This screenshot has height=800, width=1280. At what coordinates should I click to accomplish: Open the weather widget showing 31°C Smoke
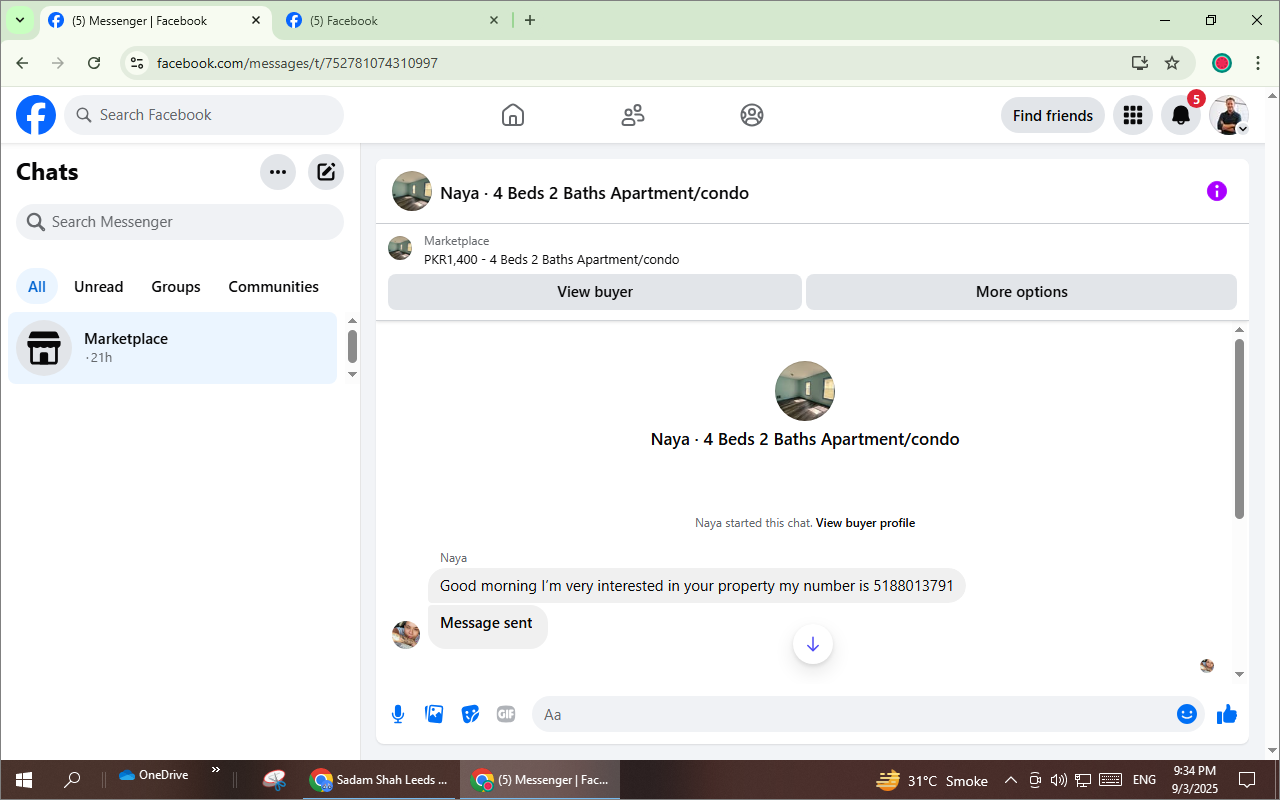point(932,780)
